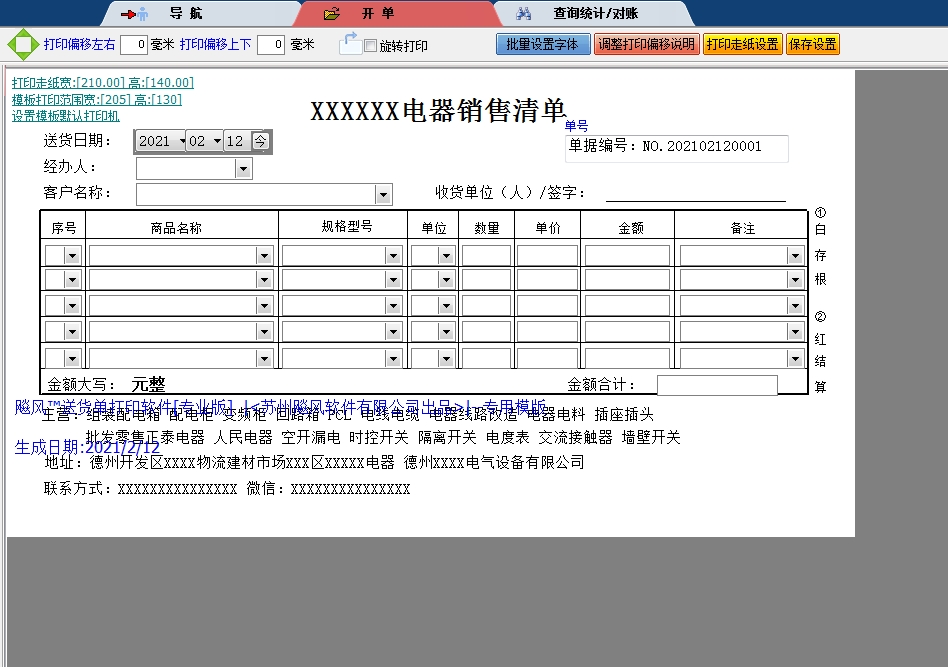Click the folder icon on the 开单 tab
Viewport: 948px width, 667px height.
point(331,13)
